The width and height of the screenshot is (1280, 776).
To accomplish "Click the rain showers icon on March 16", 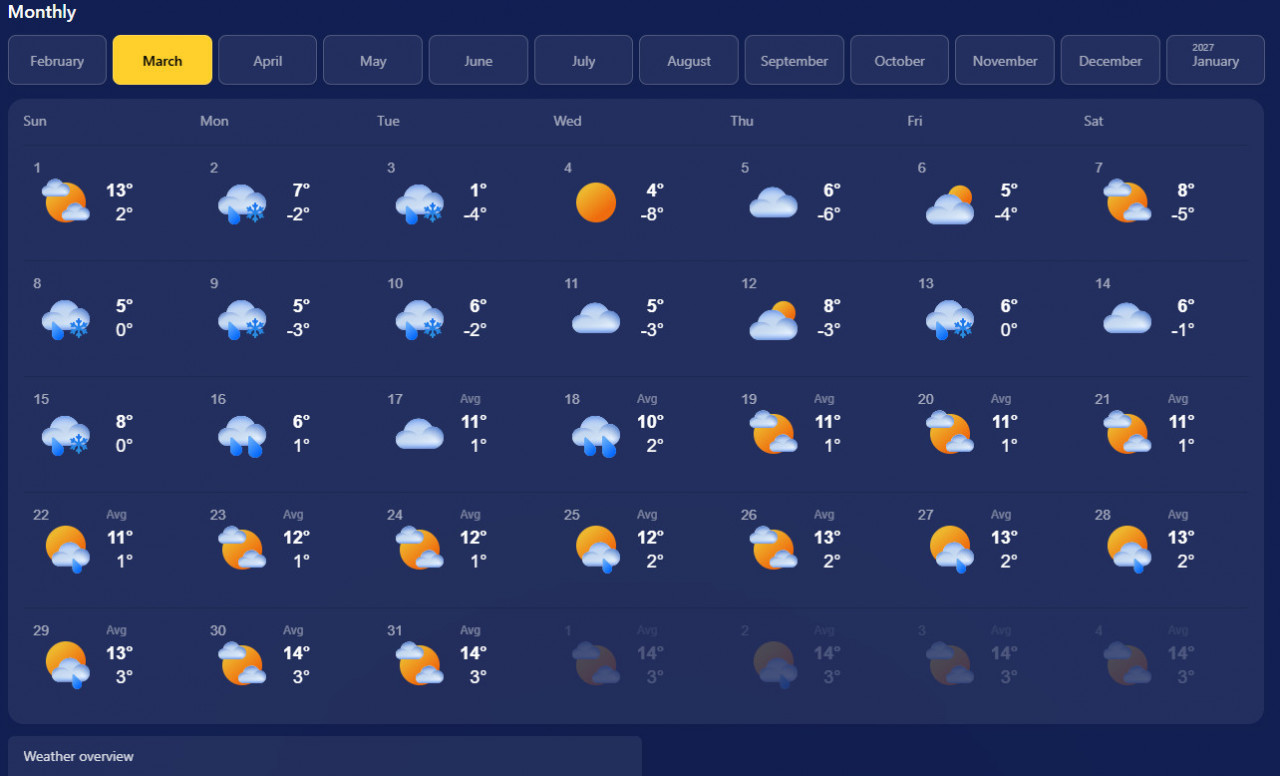I will (x=241, y=435).
